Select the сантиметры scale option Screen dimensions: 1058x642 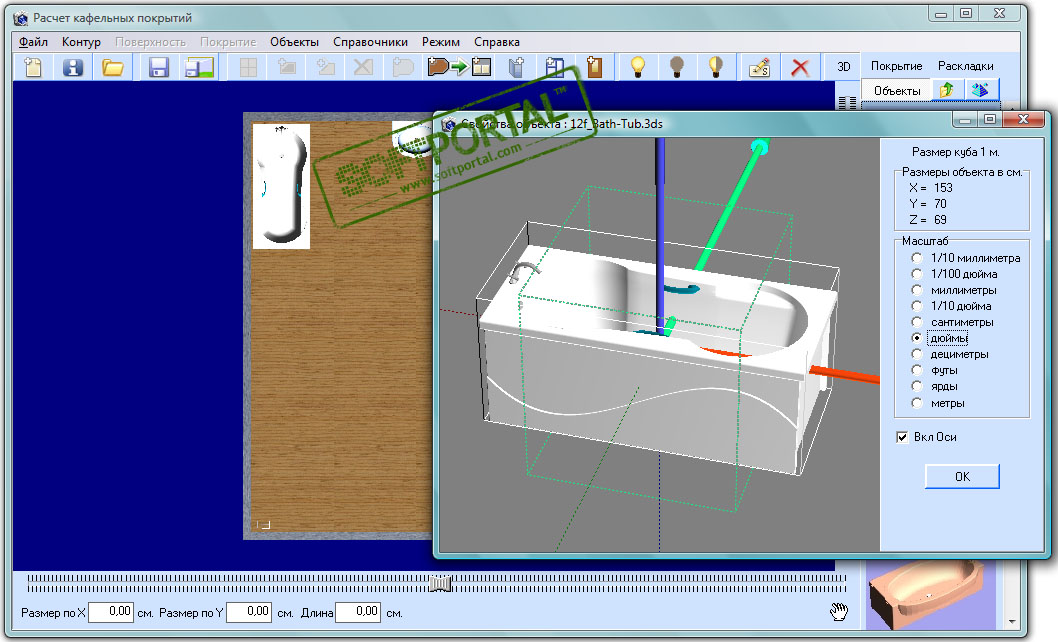pos(953,322)
